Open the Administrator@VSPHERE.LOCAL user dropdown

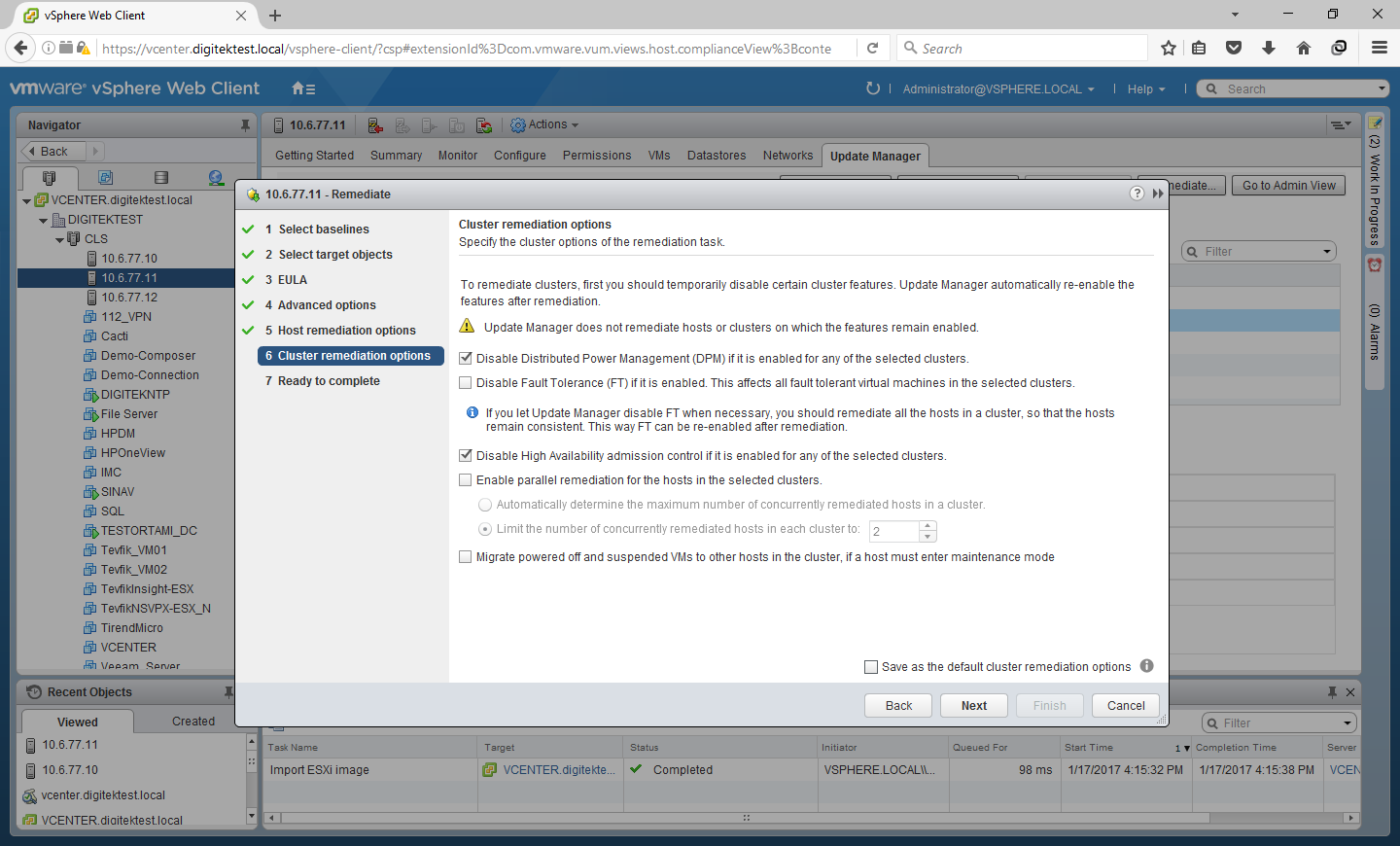(998, 88)
